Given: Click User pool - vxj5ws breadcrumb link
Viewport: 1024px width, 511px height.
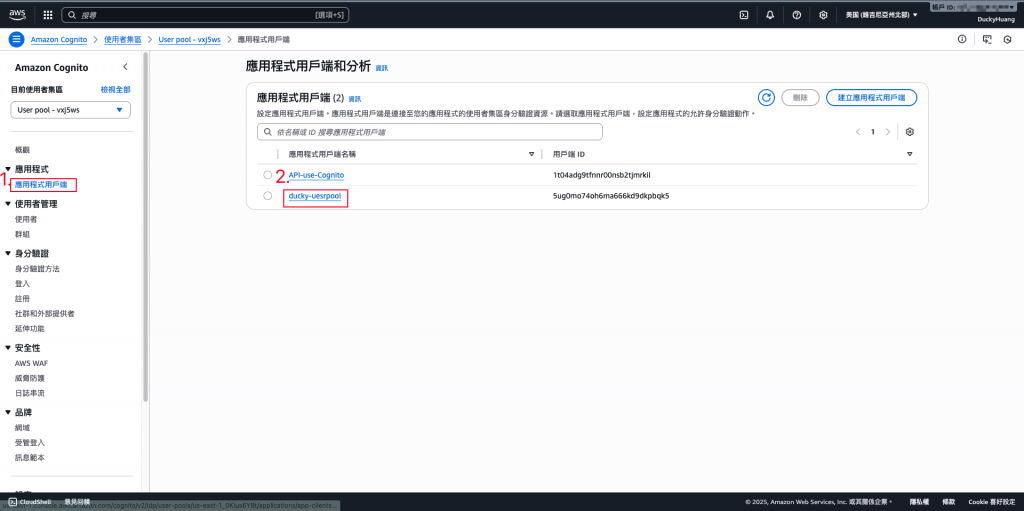Looking at the screenshot, I should pos(189,39).
